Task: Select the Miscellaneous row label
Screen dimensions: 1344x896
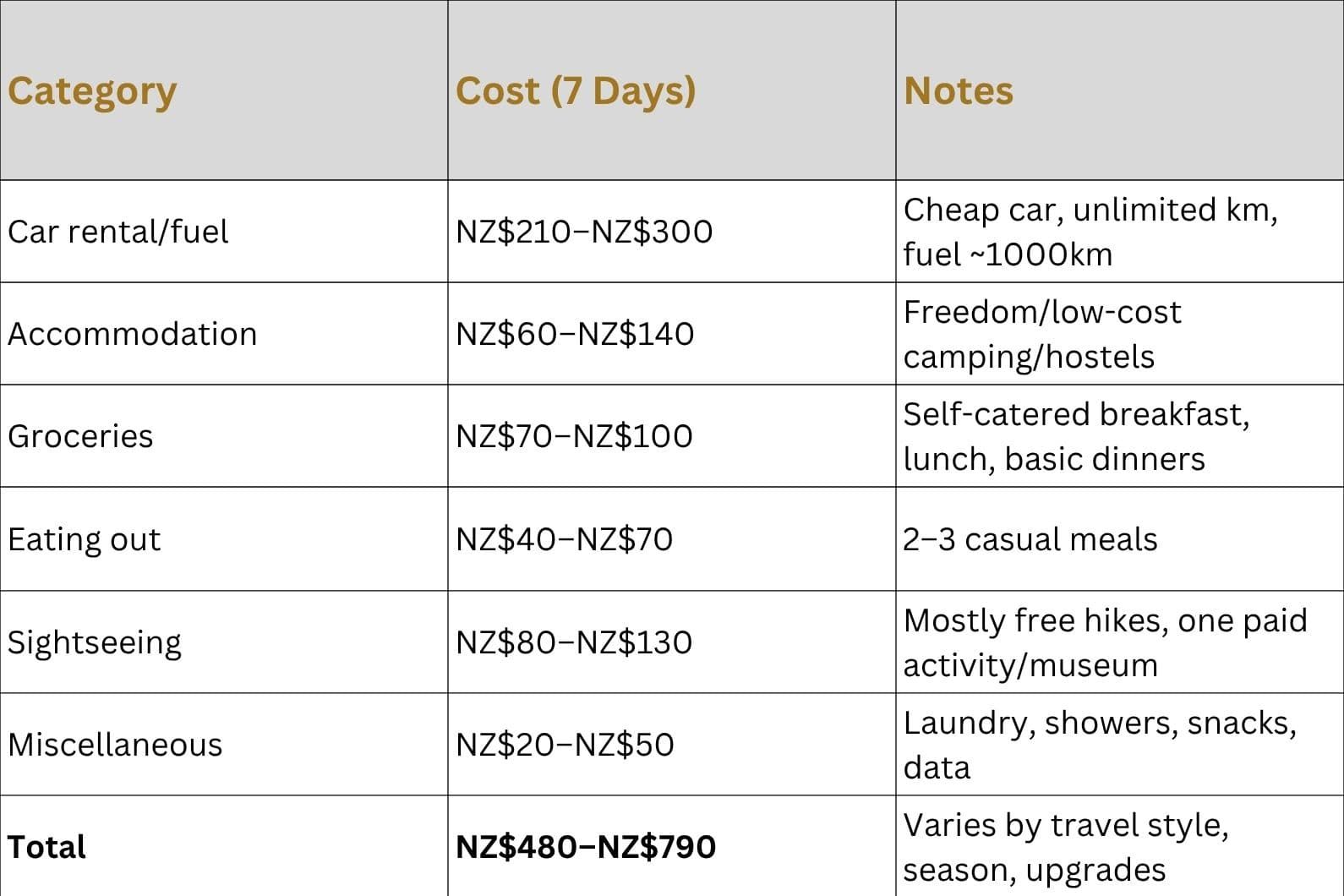Action: (116, 745)
